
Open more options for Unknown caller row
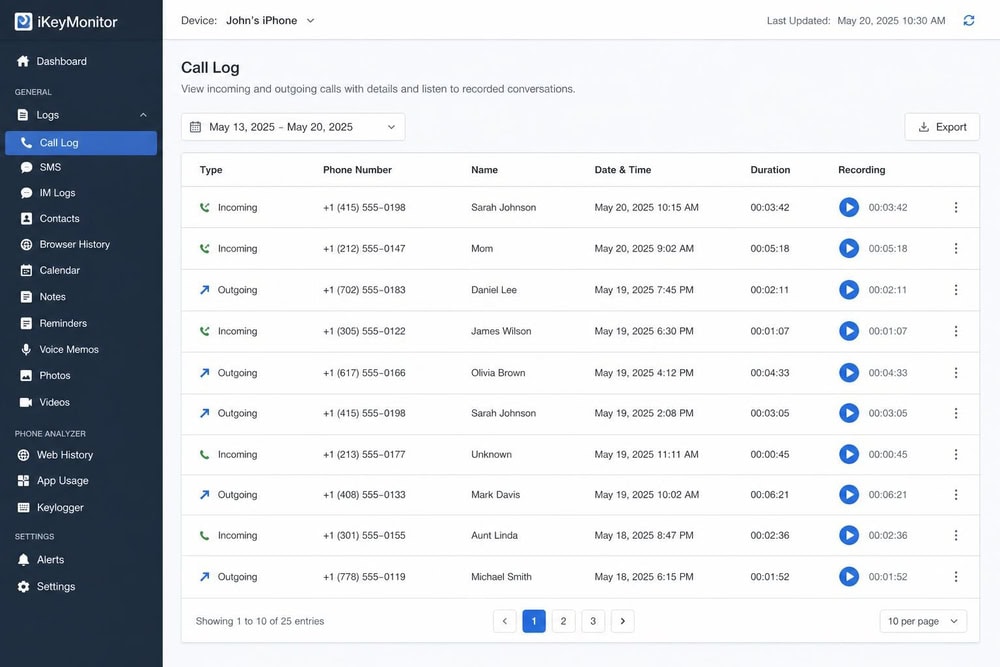pos(955,454)
